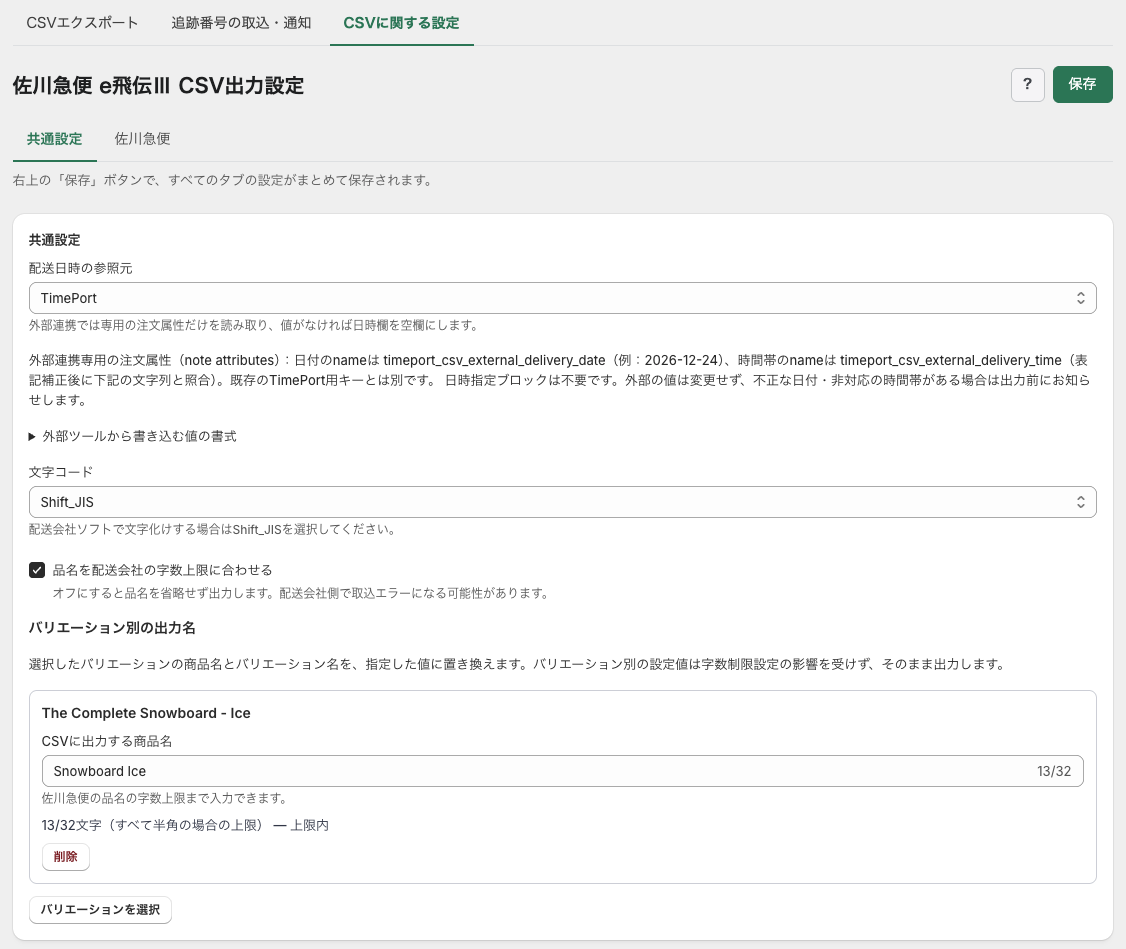Open the CSVエクスポート tab
This screenshot has height=949, width=1126.
click(83, 23)
